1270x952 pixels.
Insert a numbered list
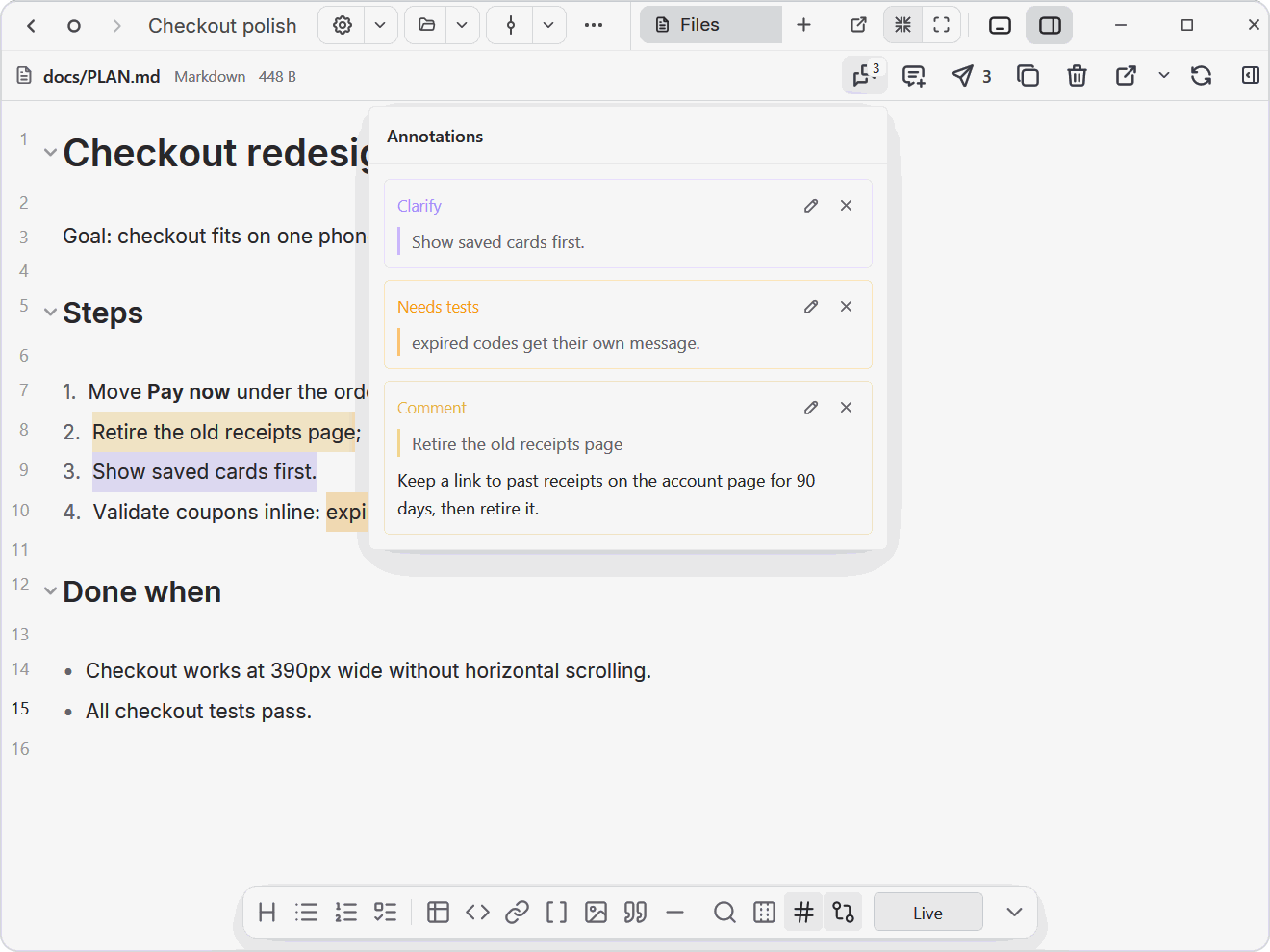coord(346,913)
